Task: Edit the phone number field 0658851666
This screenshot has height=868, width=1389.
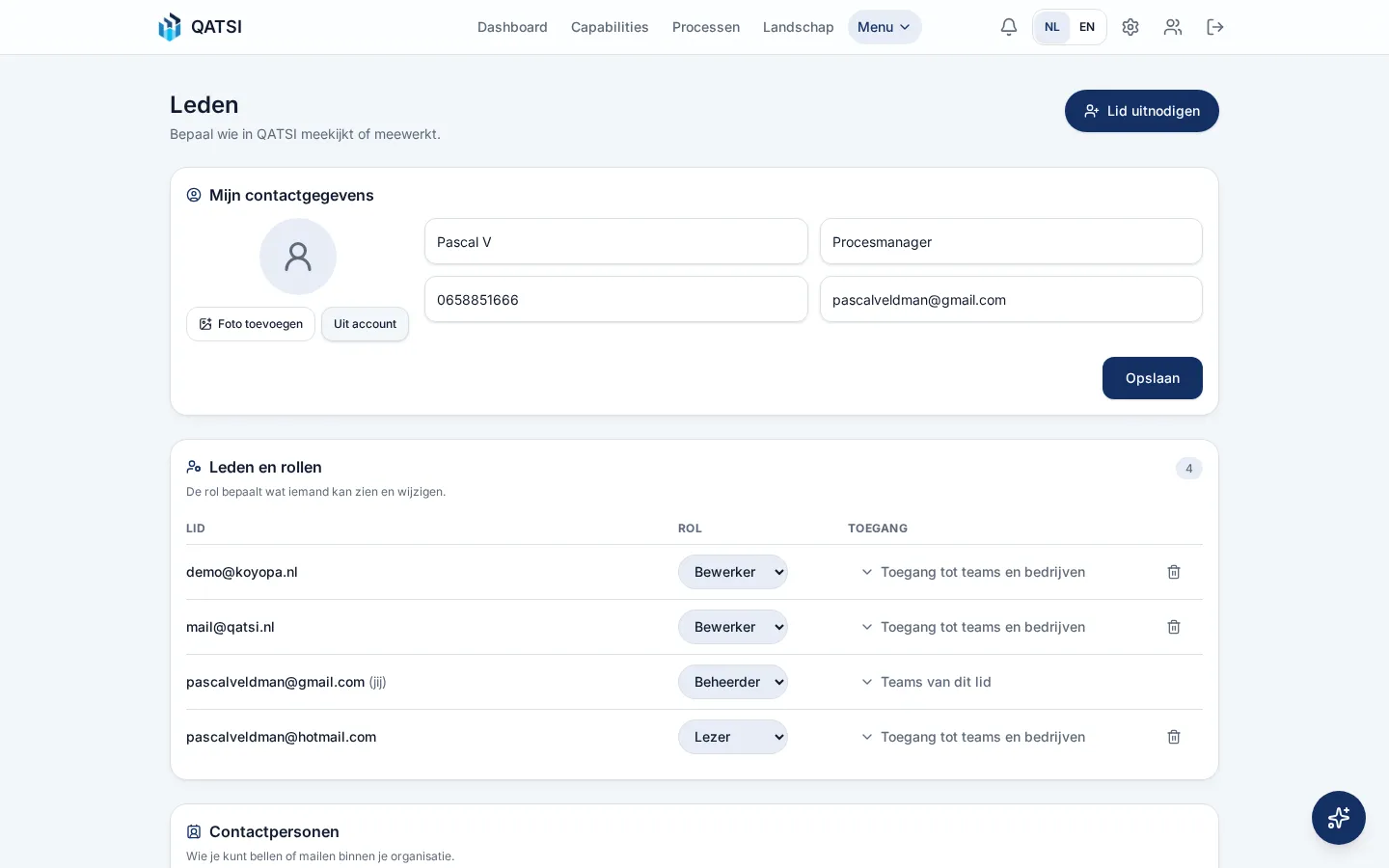Action: pos(616,299)
